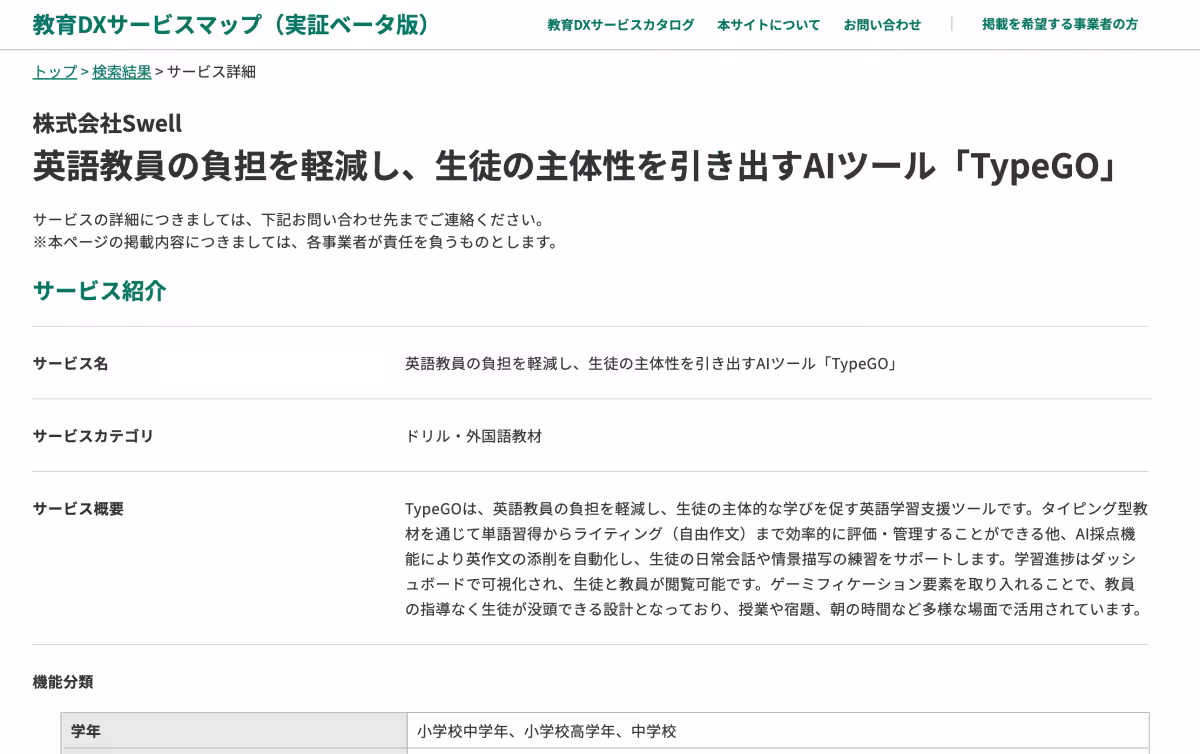Open the 本サイトについて navigation item
The image size is (1200, 754).
click(x=768, y=25)
